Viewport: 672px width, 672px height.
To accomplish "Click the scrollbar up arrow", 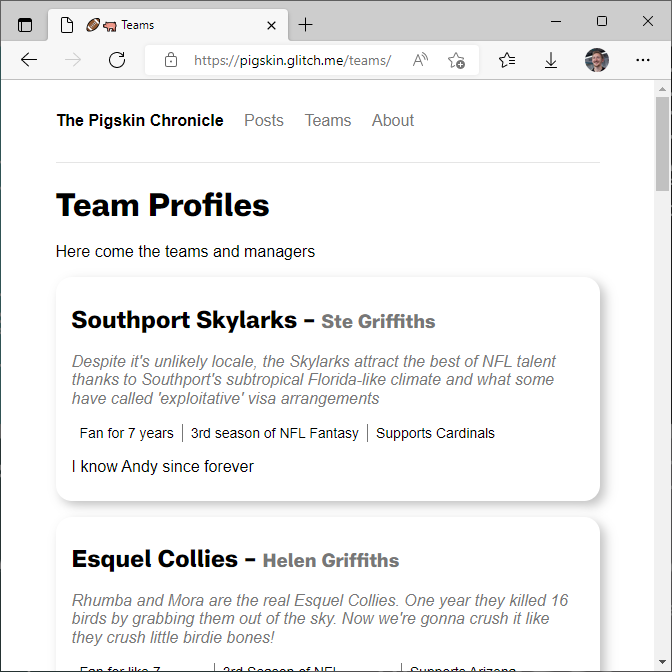I will pyautogui.click(x=663, y=89).
